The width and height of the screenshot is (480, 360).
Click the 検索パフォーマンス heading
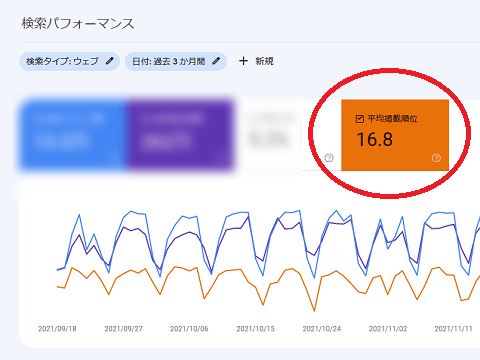78,24
